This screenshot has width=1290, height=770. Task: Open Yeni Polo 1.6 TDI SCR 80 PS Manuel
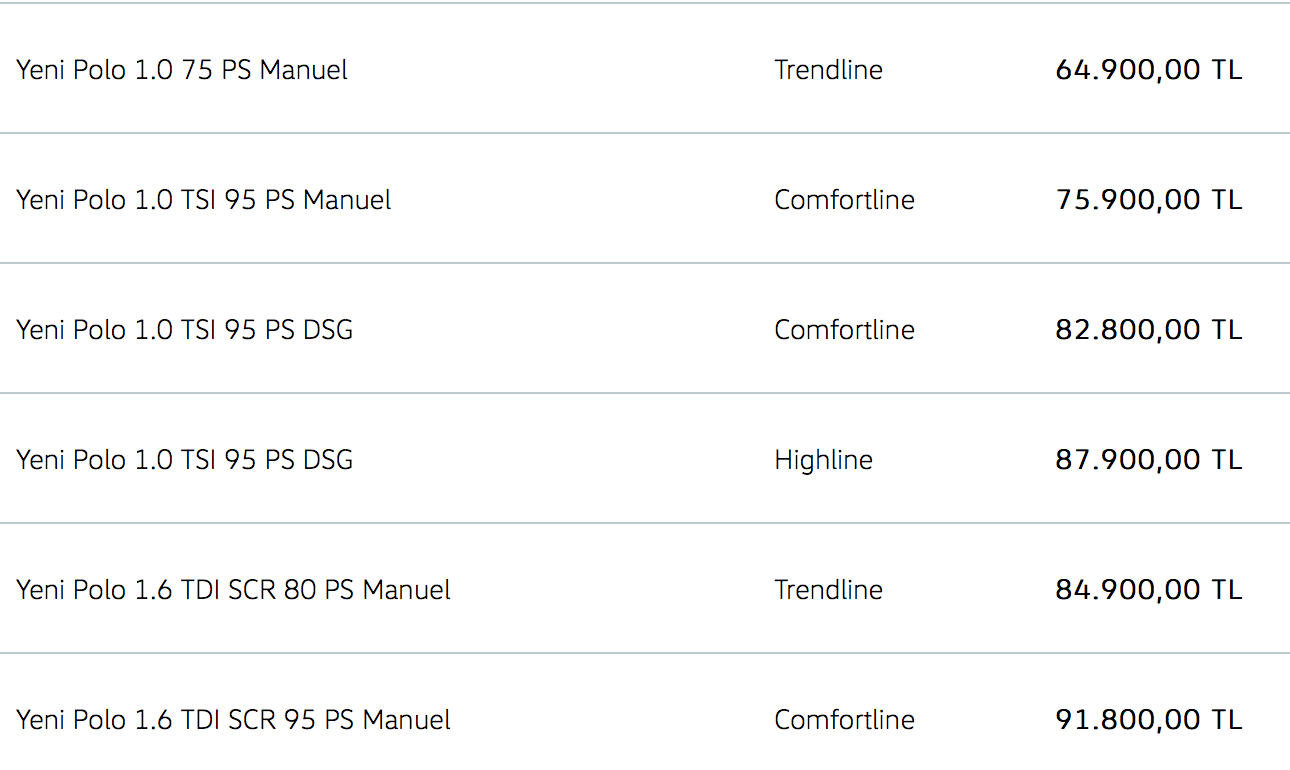(x=233, y=590)
